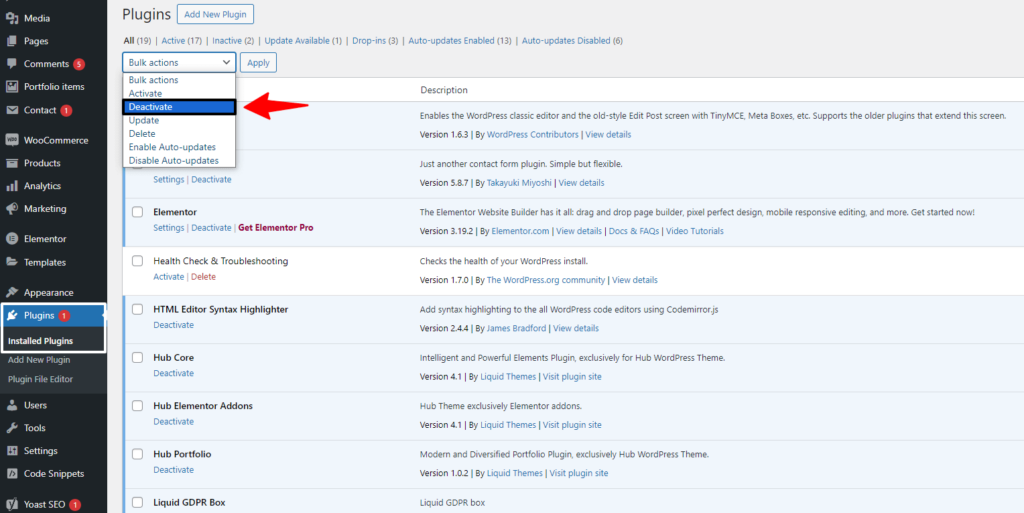The image size is (1024, 513).
Task: Choose Activate from bulk actions list
Action: [179, 93]
